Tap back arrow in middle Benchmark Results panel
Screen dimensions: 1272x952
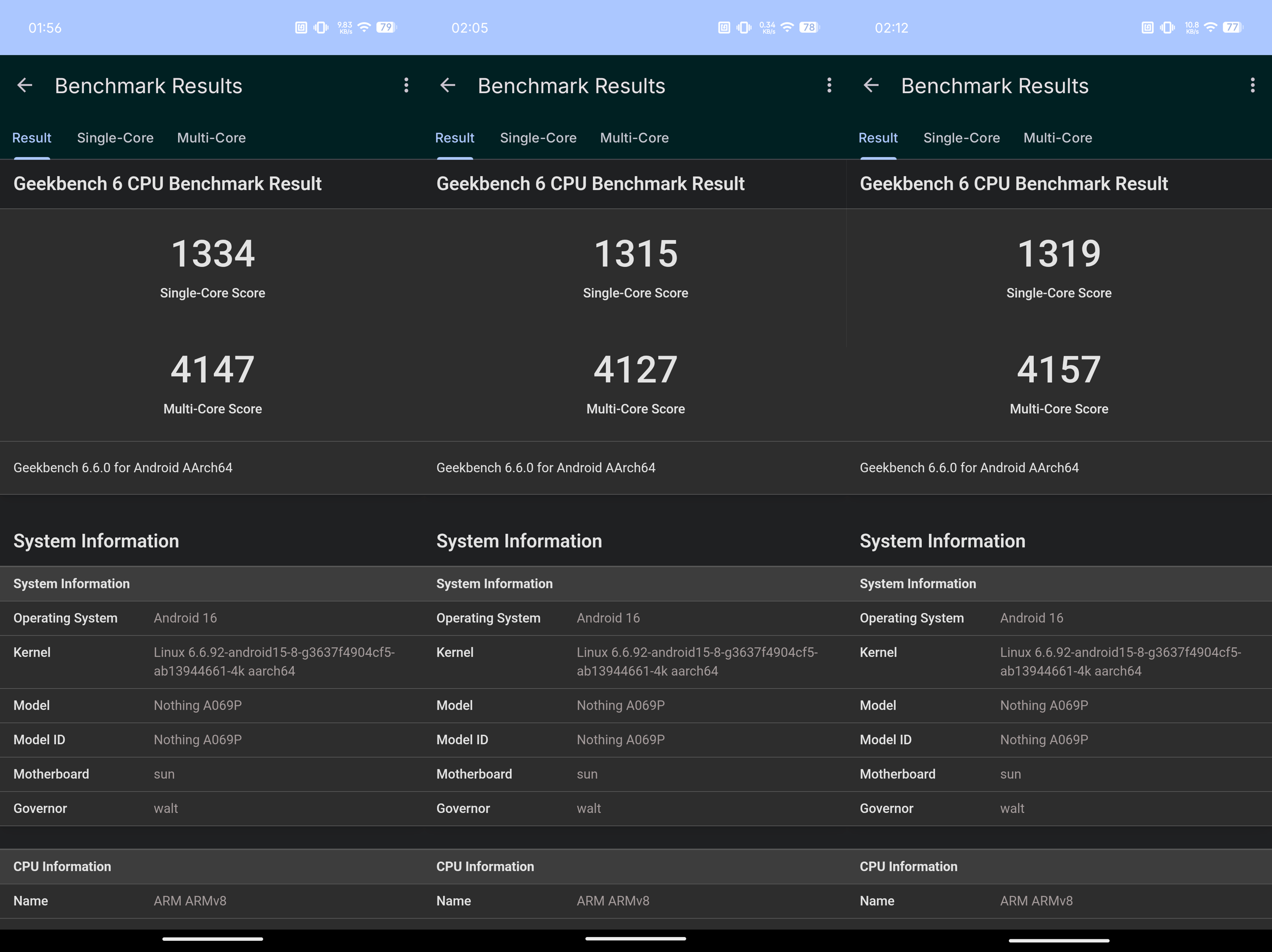(x=447, y=86)
